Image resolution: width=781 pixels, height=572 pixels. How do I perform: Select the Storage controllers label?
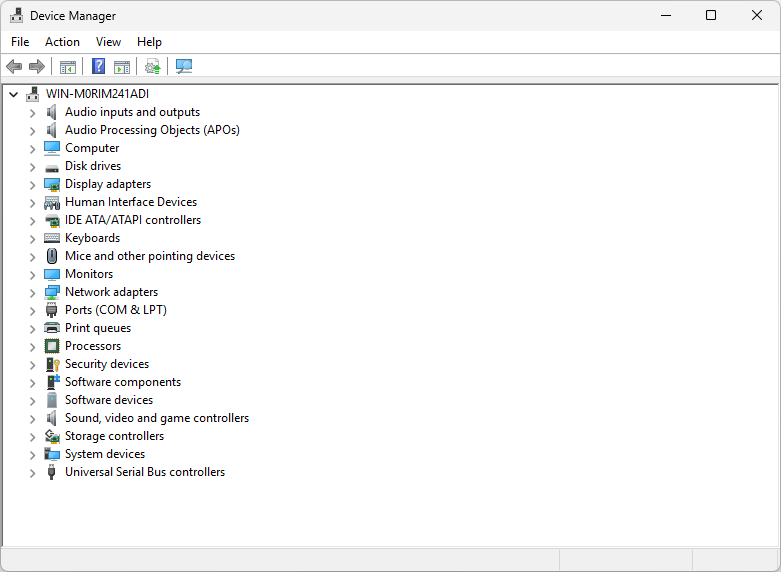(x=115, y=435)
